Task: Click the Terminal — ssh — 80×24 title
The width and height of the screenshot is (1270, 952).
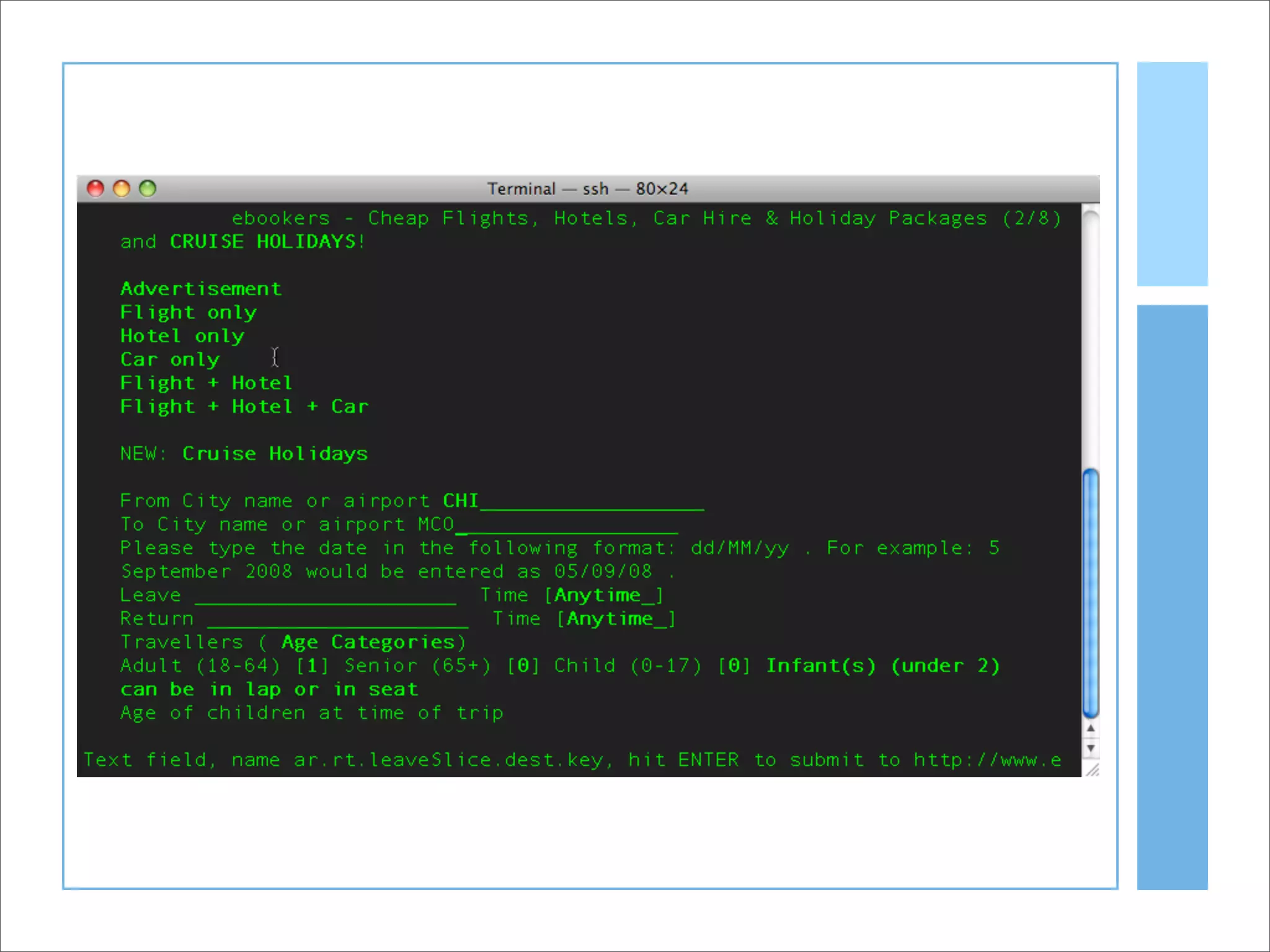Action: (588, 188)
